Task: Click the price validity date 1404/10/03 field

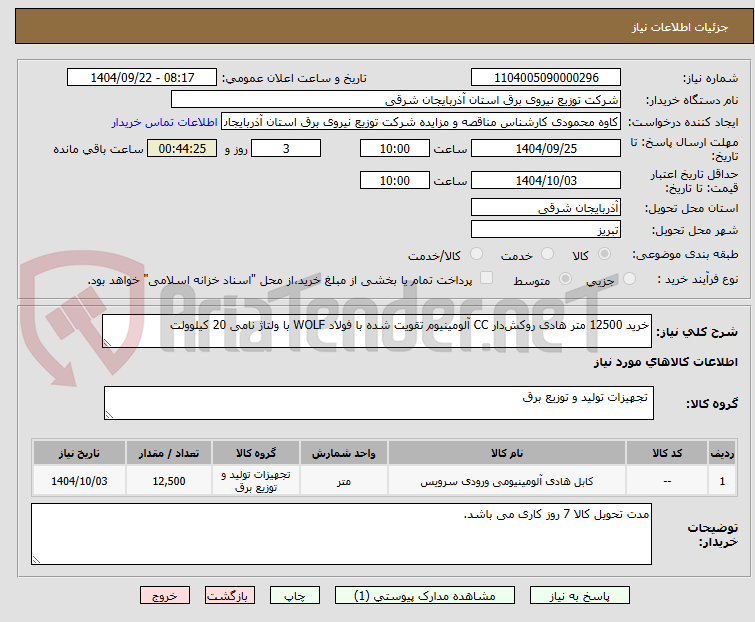Action: pos(546,181)
